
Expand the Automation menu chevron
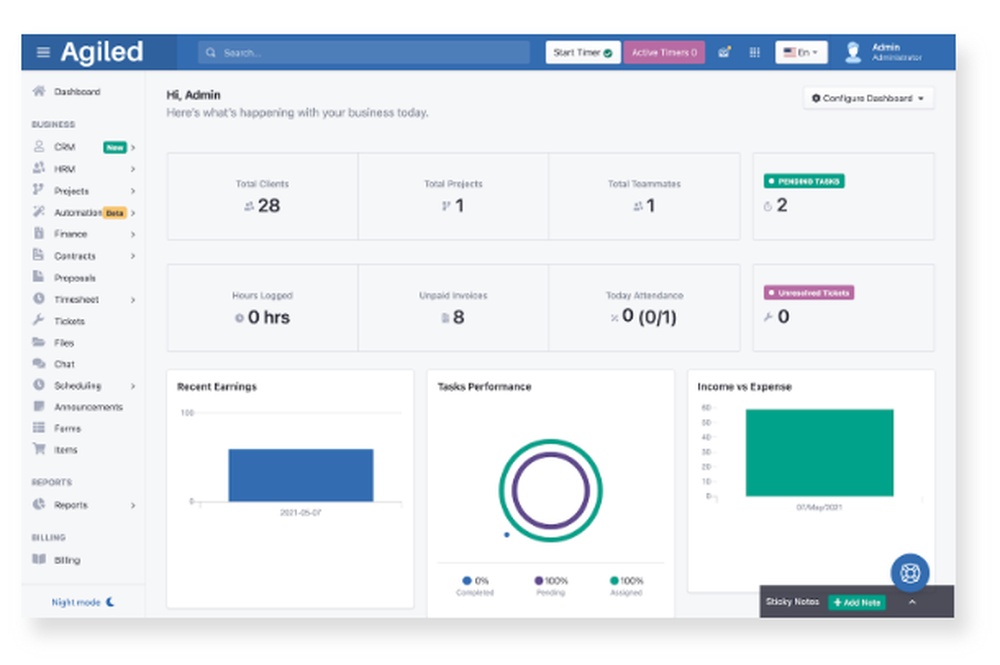pyautogui.click(x=133, y=212)
